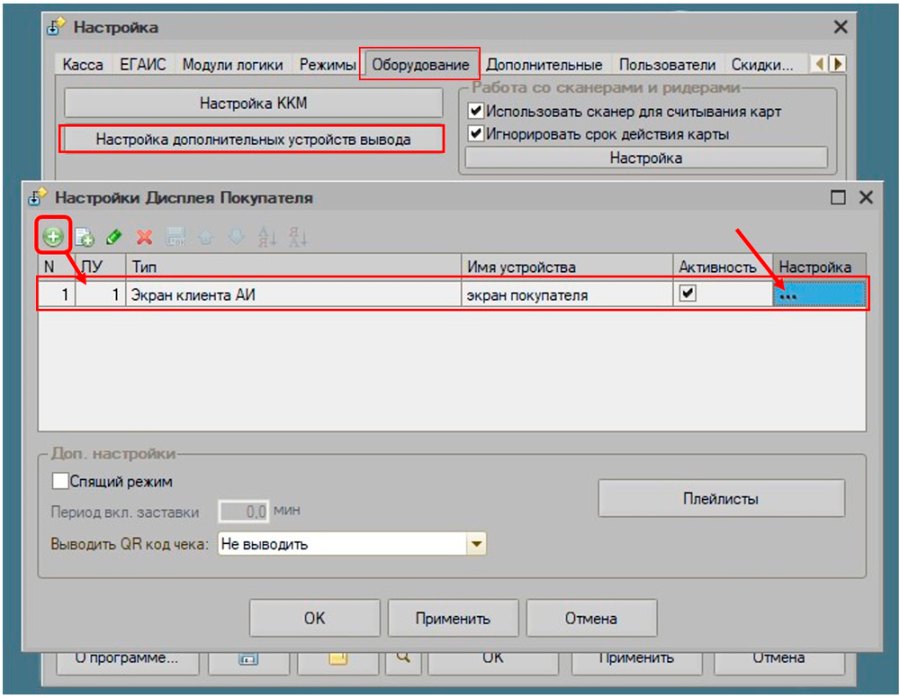900x698 pixels.
Task: Click 'О программе...' in the Настройка window
Action: (x=127, y=661)
